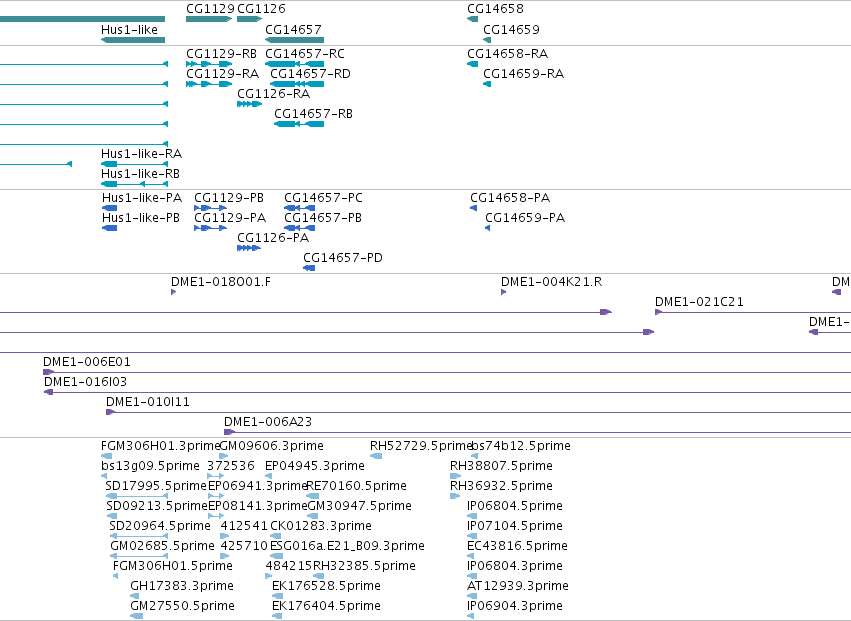Image resolution: width=851 pixels, height=621 pixels.
Task: Click protein label CG1129-PA
Action: [x=230, y=218]
